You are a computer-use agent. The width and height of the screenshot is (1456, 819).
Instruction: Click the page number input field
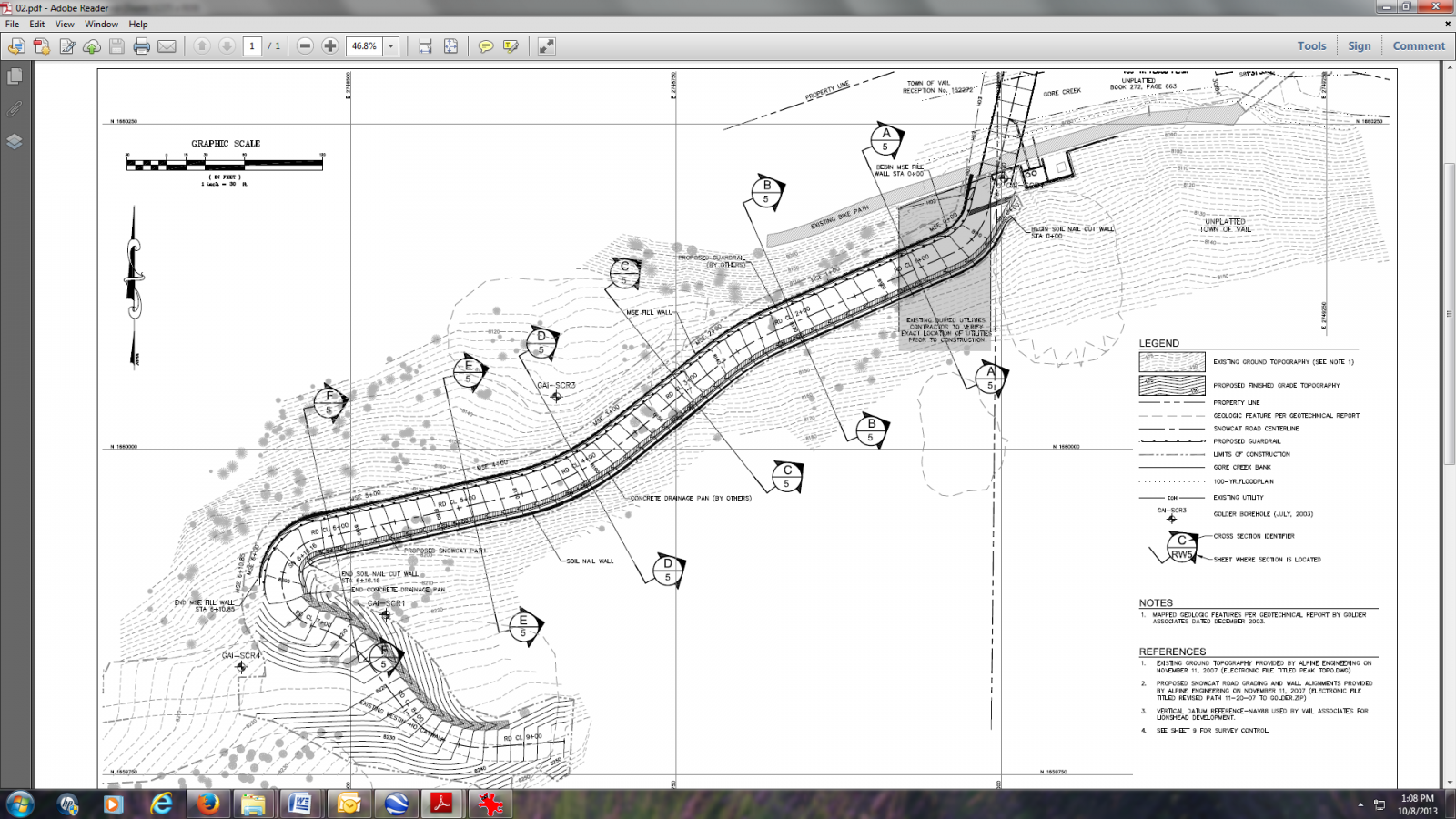[252, 46]
